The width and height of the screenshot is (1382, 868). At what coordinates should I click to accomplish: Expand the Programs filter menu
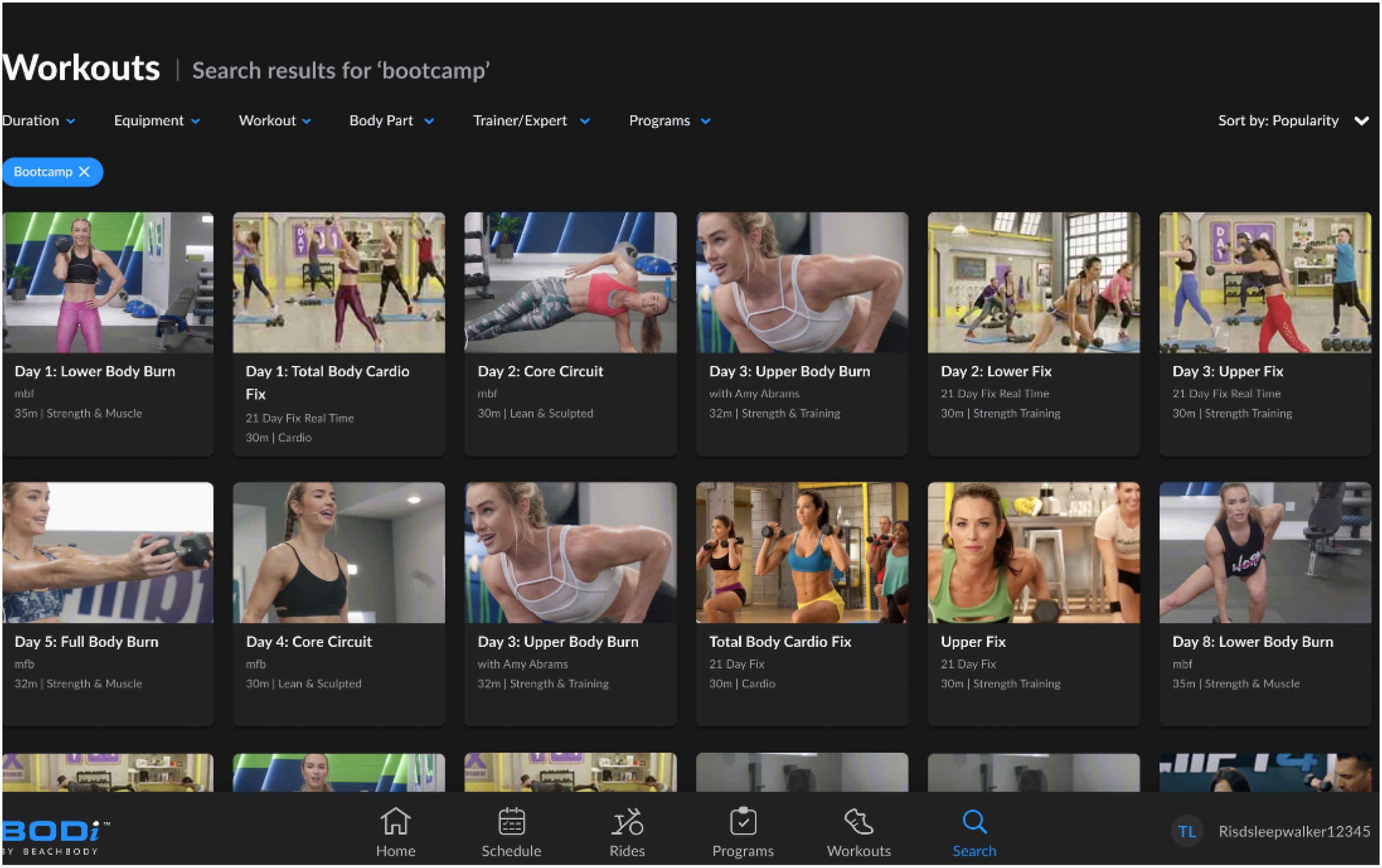coord(669,121)
